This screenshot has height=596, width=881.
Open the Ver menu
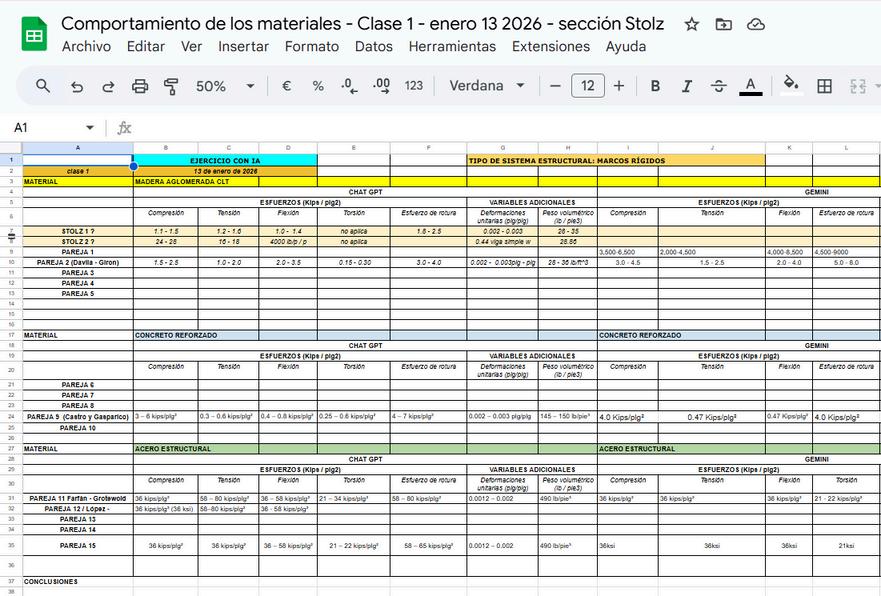point(192,47)
